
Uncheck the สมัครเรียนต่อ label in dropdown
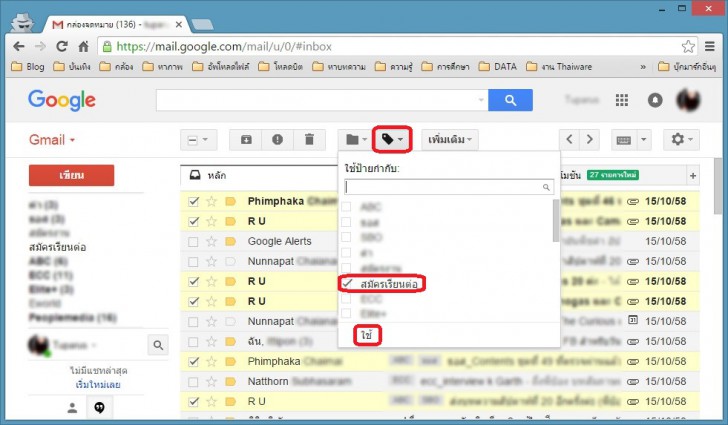(347, 283)
